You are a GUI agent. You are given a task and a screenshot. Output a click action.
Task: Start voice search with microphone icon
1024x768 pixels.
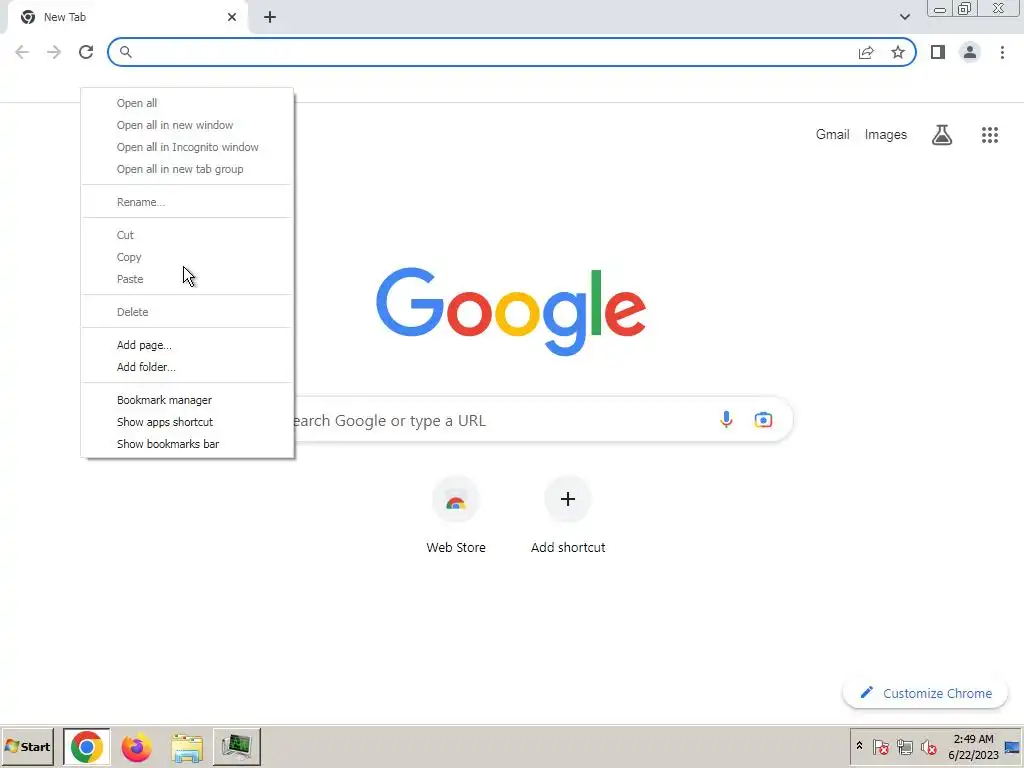726,419
